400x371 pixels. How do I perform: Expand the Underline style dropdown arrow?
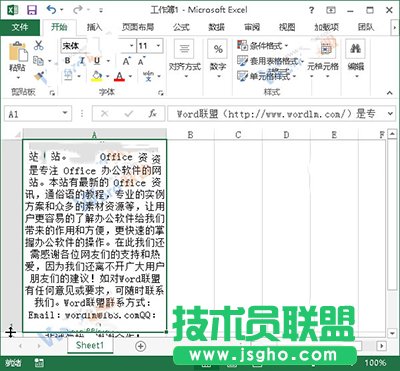coord(108,61)
